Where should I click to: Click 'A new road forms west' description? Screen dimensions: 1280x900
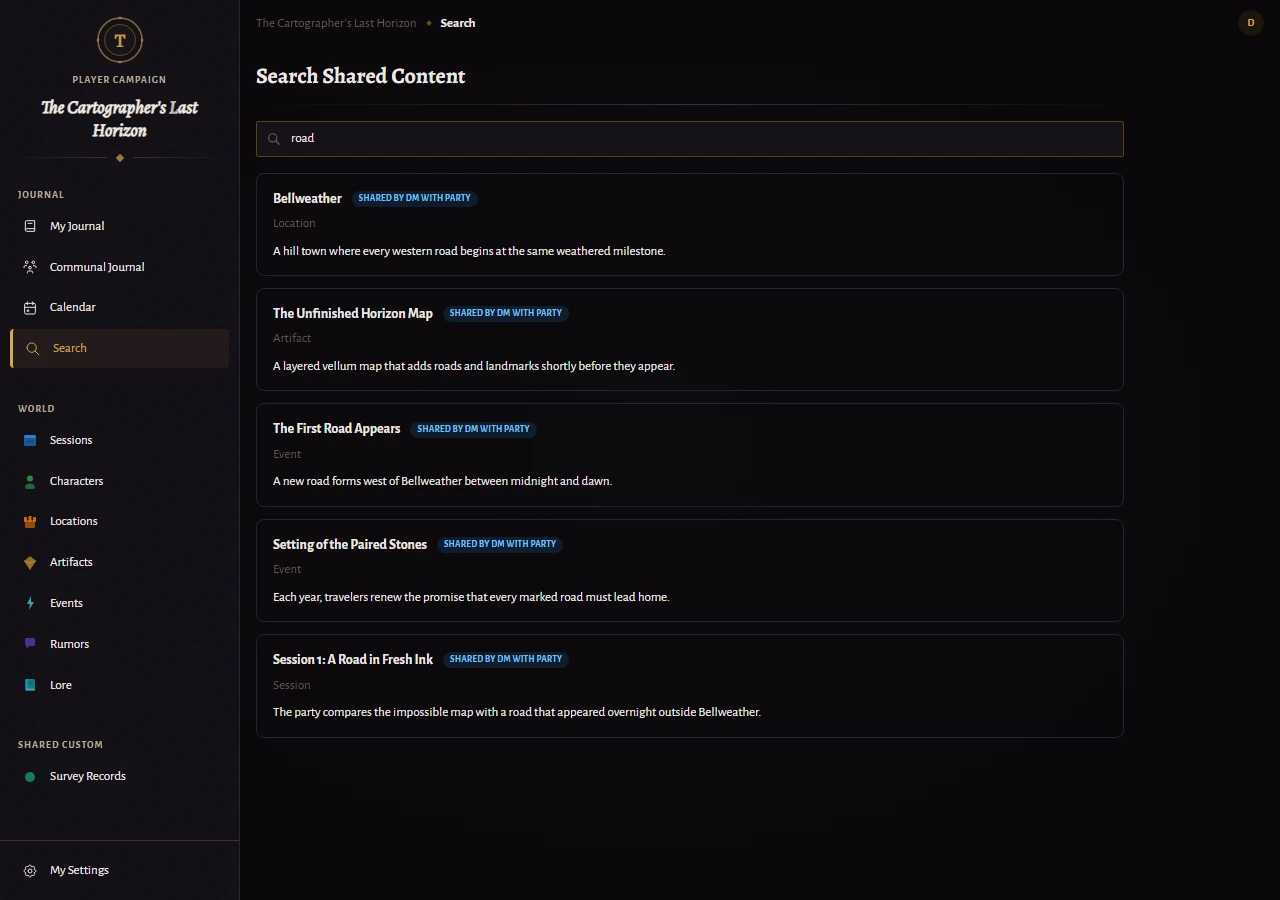pyautogui.click(x=442, y=481)
